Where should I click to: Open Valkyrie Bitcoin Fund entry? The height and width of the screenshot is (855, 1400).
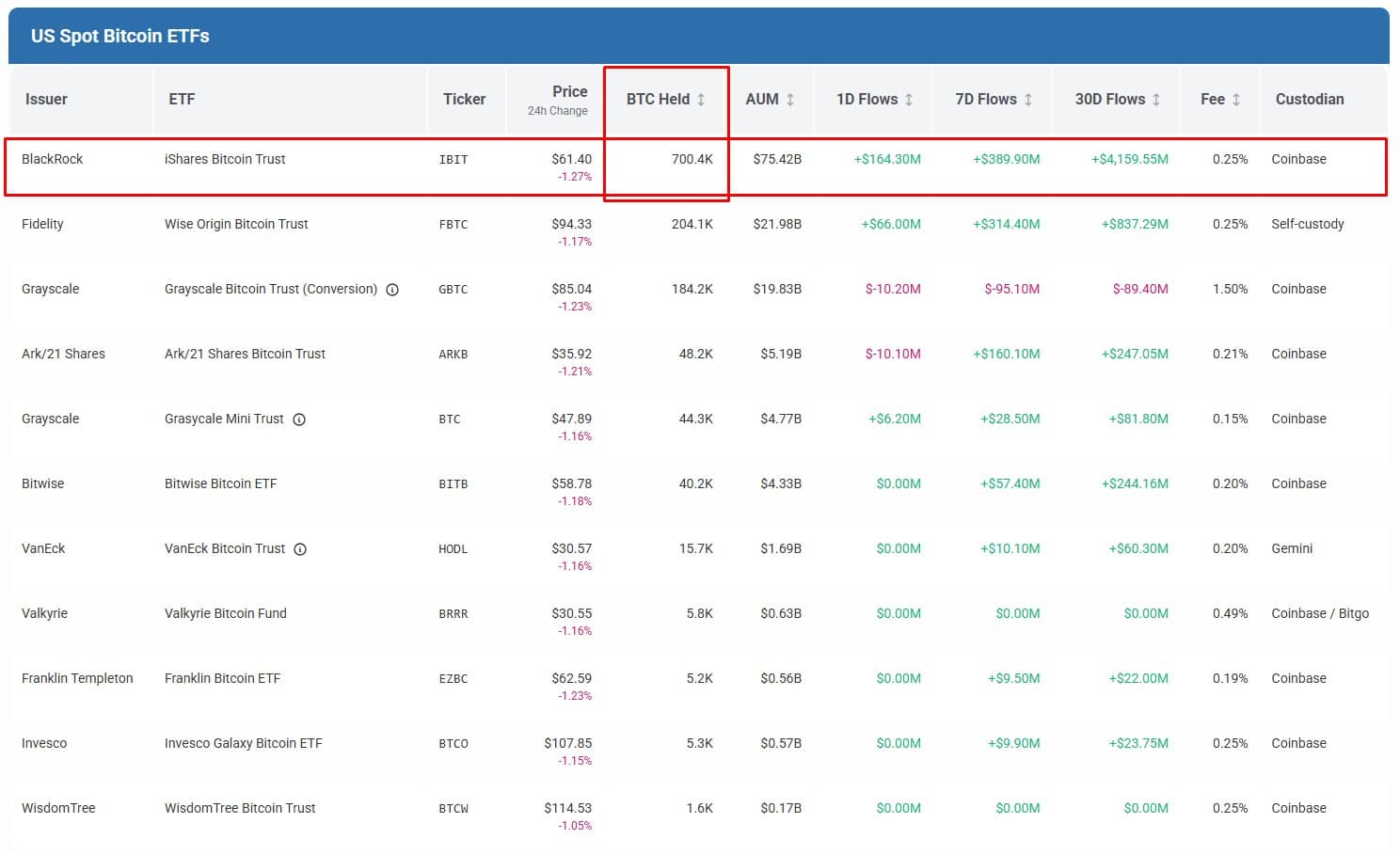coord(226,613)
